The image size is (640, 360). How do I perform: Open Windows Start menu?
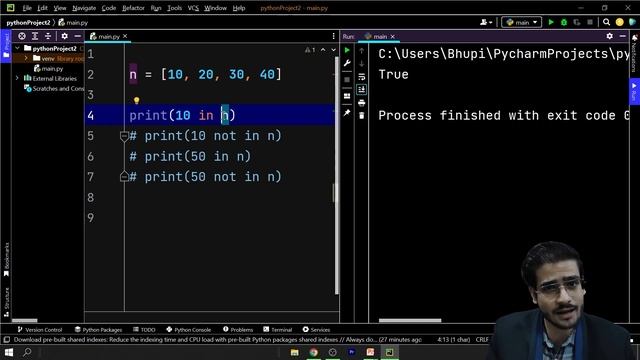(x=9, y=352)
